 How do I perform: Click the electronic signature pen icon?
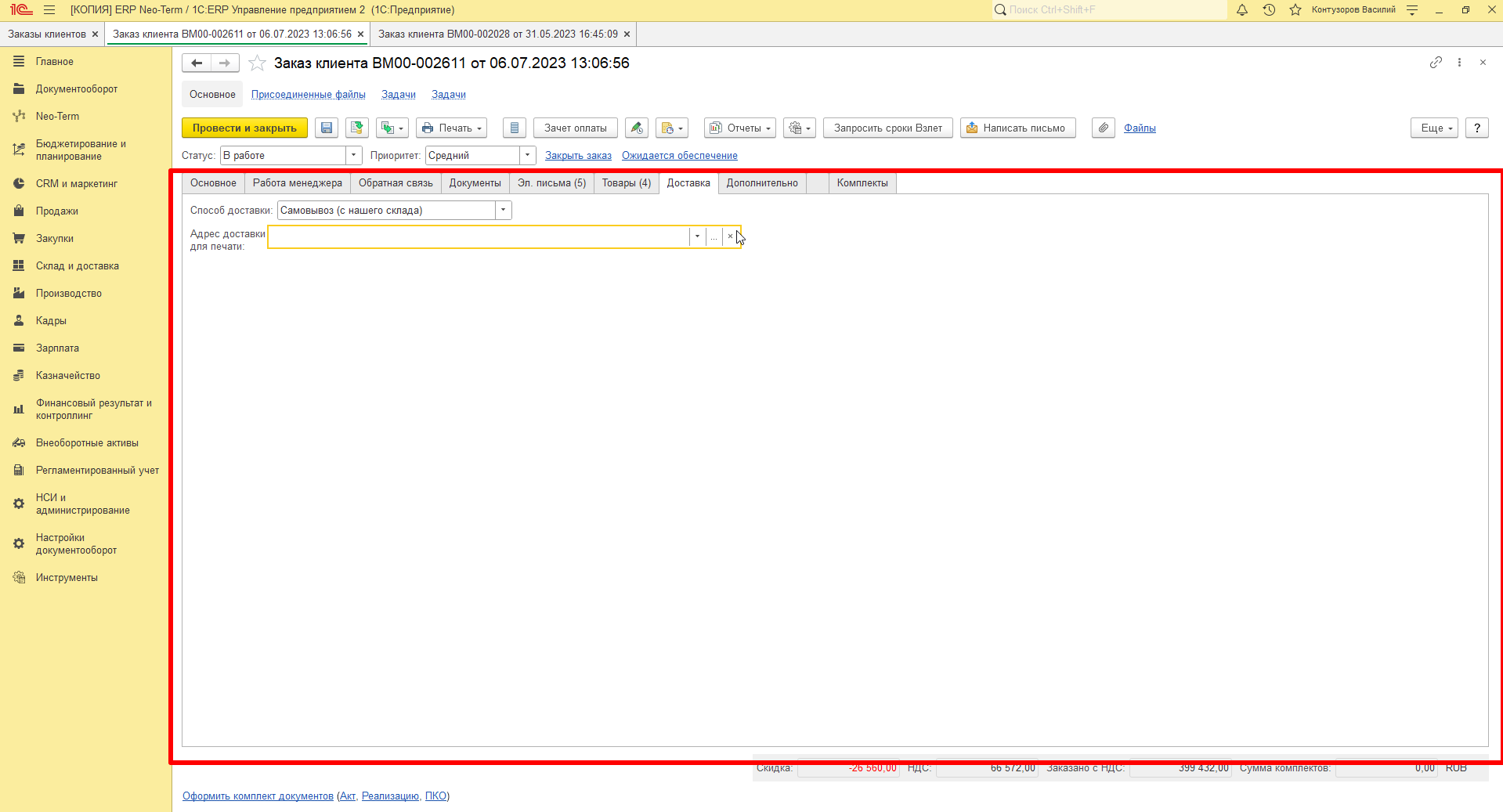tap(637, 128)
